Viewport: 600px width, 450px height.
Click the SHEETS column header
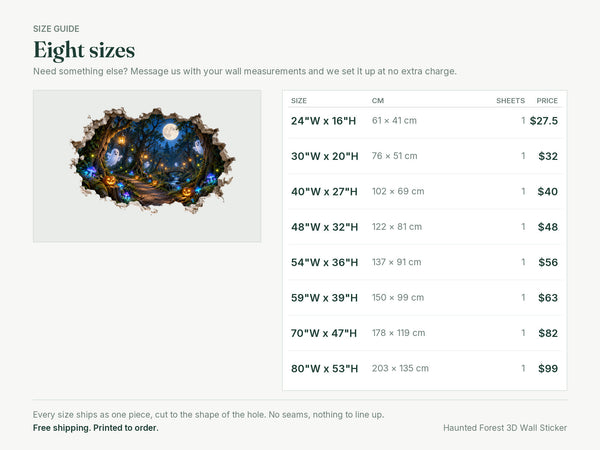510,101
